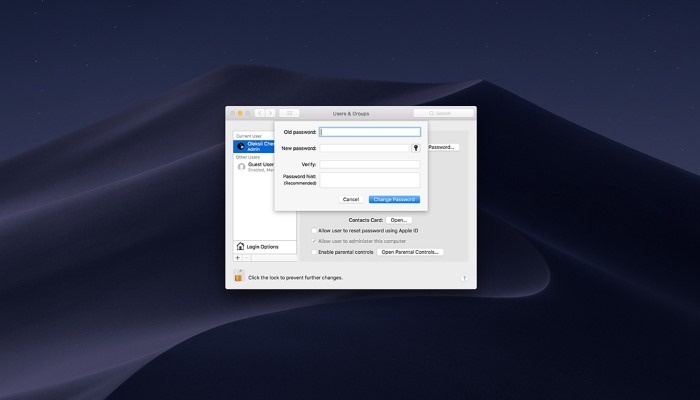The width and height of the screenshot is (700, 400).
Task: Enable parental controls checkbox
Action: click(x=313, y=252)
